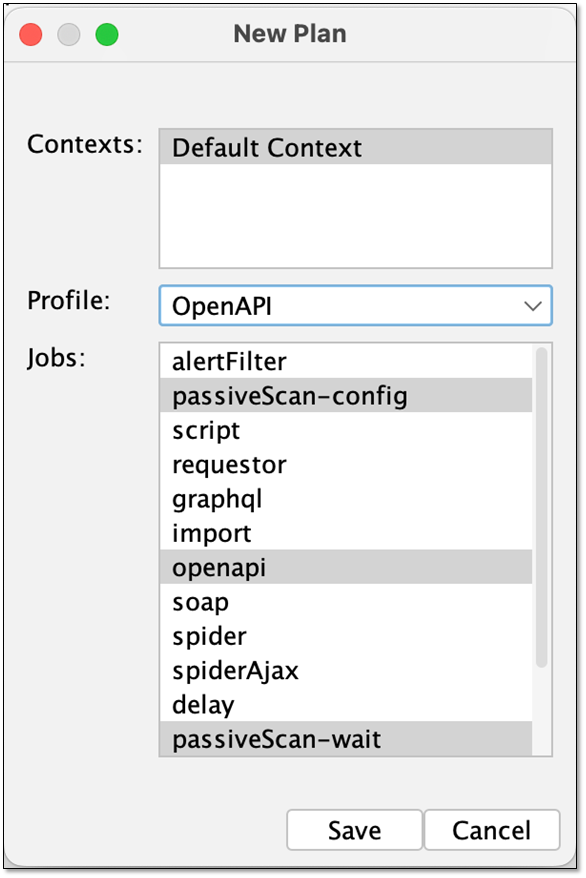Pick the delay job
Viewport: 586px width, 878px height.
tap(346, 704)
